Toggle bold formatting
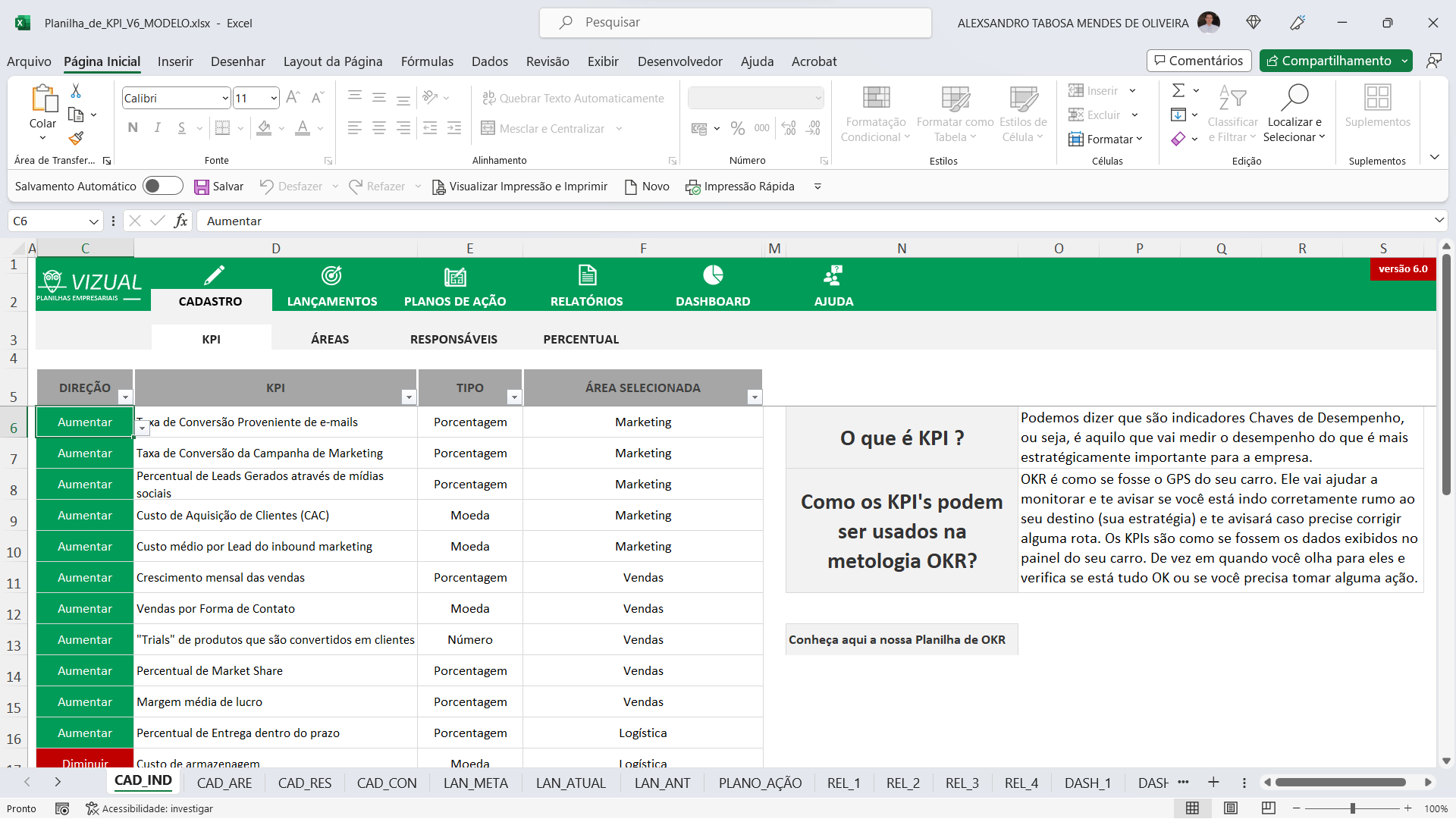This screenshot has height=819, width=1456. pyautogui.click(x=132, y=127)
